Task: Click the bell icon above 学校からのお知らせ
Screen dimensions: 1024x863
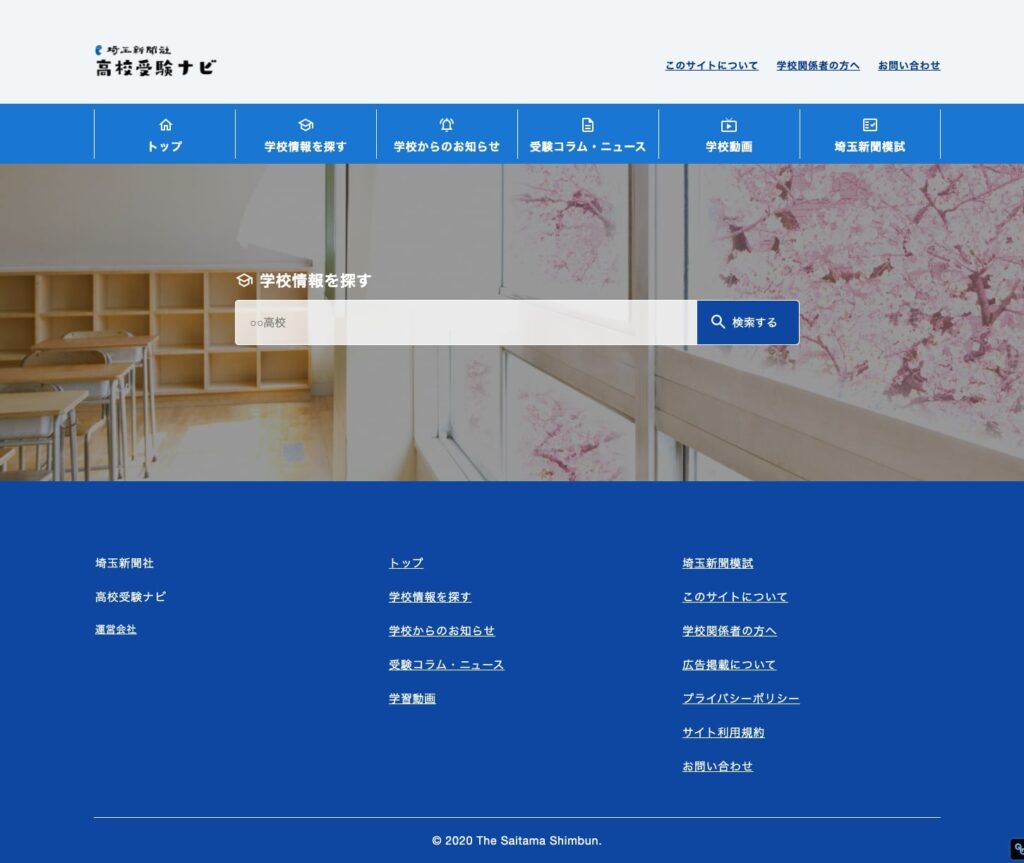Action: pyautogui.click(x=446, y=124)
